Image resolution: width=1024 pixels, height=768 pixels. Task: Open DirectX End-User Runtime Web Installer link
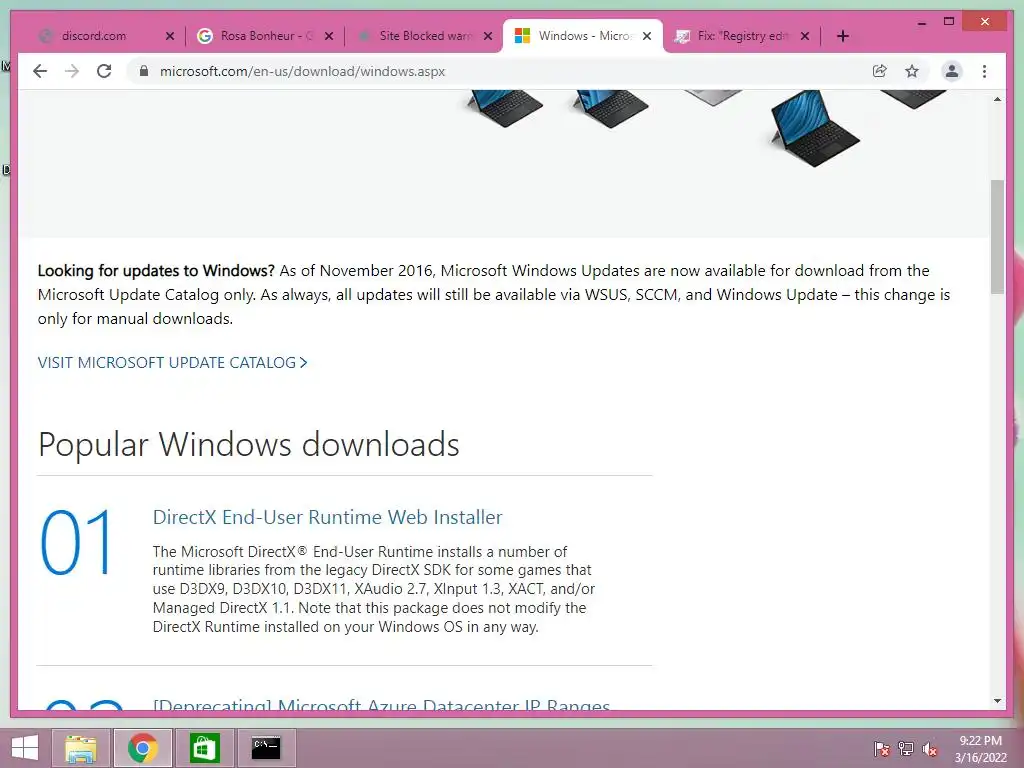click(x=327, y=517)
